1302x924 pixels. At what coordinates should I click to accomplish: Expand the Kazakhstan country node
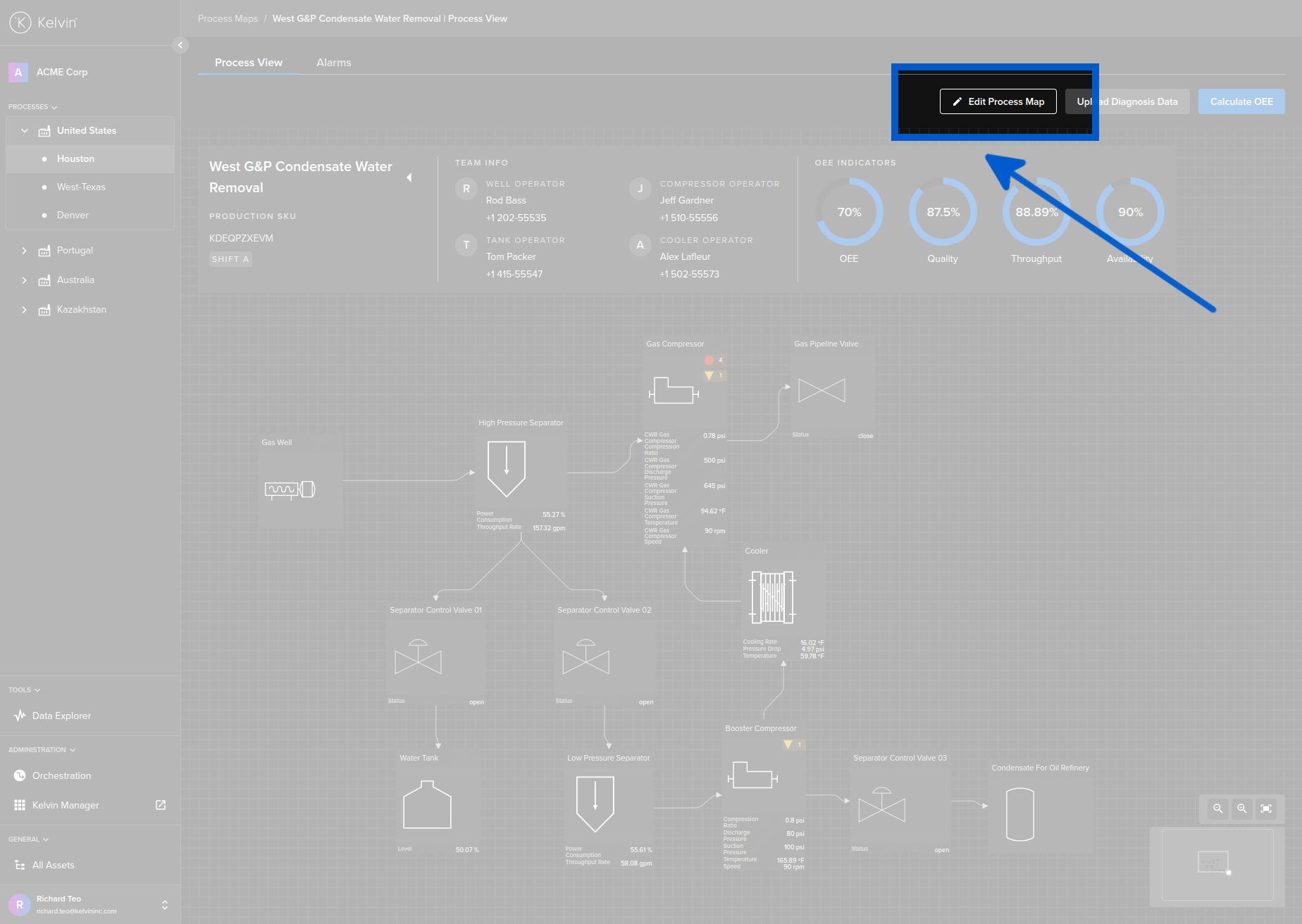(x=25, y=309)
